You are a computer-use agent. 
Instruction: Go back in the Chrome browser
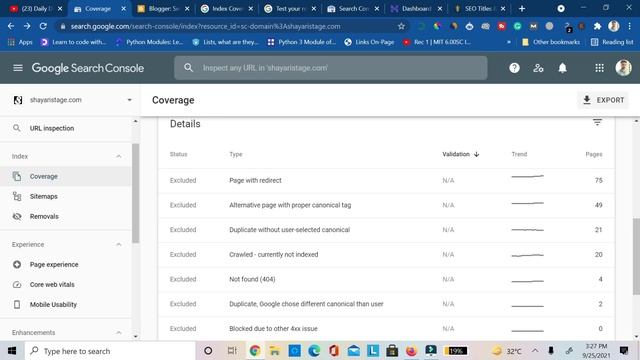click(x=11, y=26)
